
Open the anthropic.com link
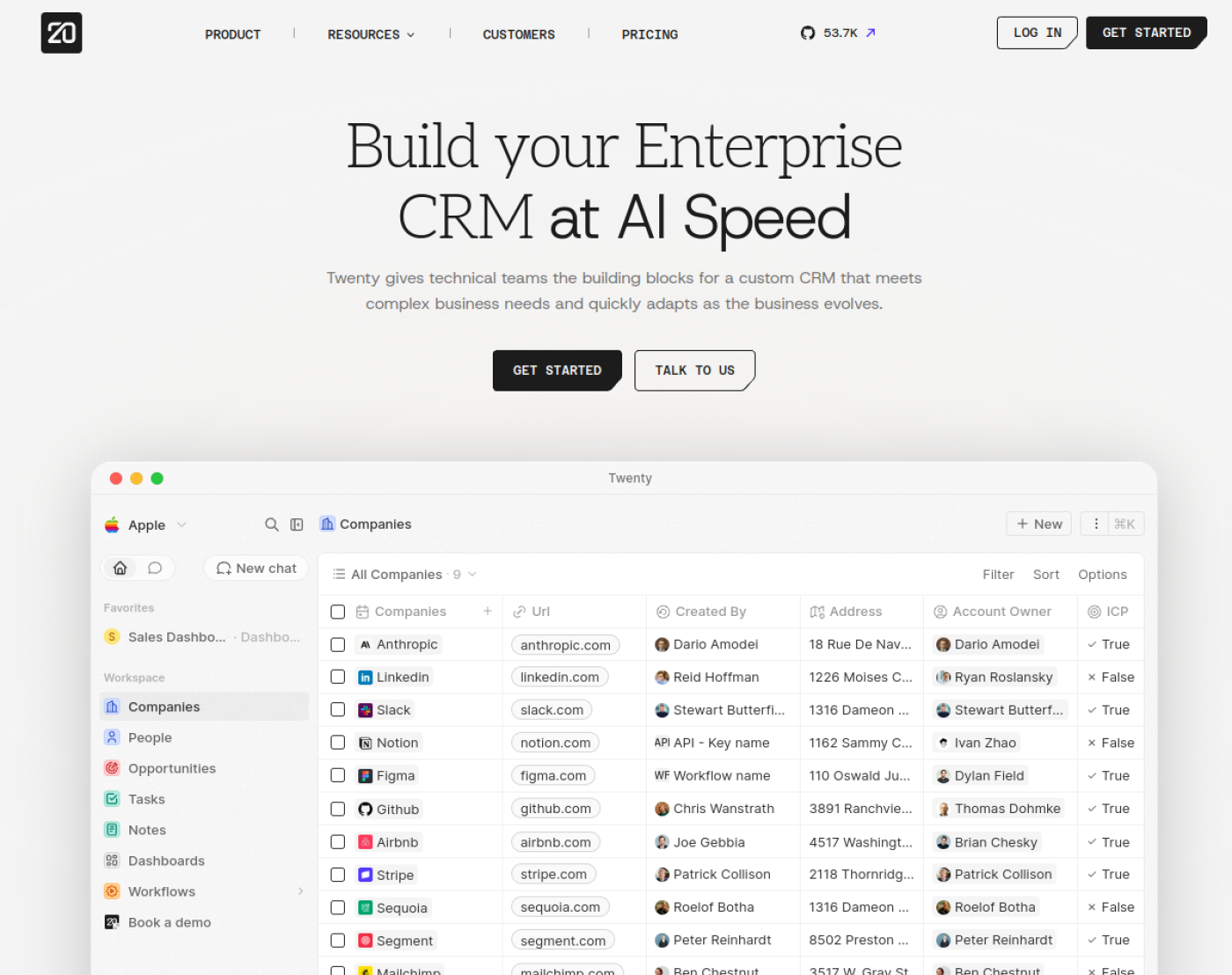pyautogui.click(x=565, y=645)
